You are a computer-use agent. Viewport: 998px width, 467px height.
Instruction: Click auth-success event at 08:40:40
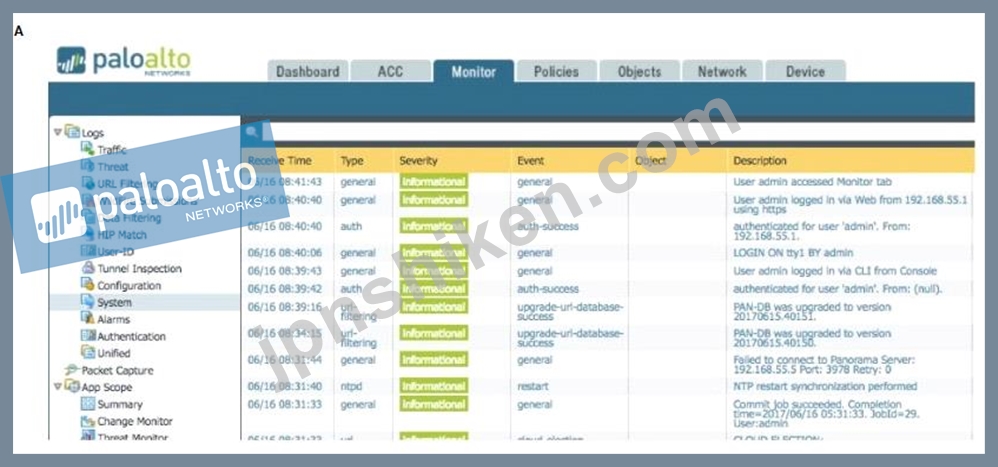pyautogui.click(x=548, y=226)
